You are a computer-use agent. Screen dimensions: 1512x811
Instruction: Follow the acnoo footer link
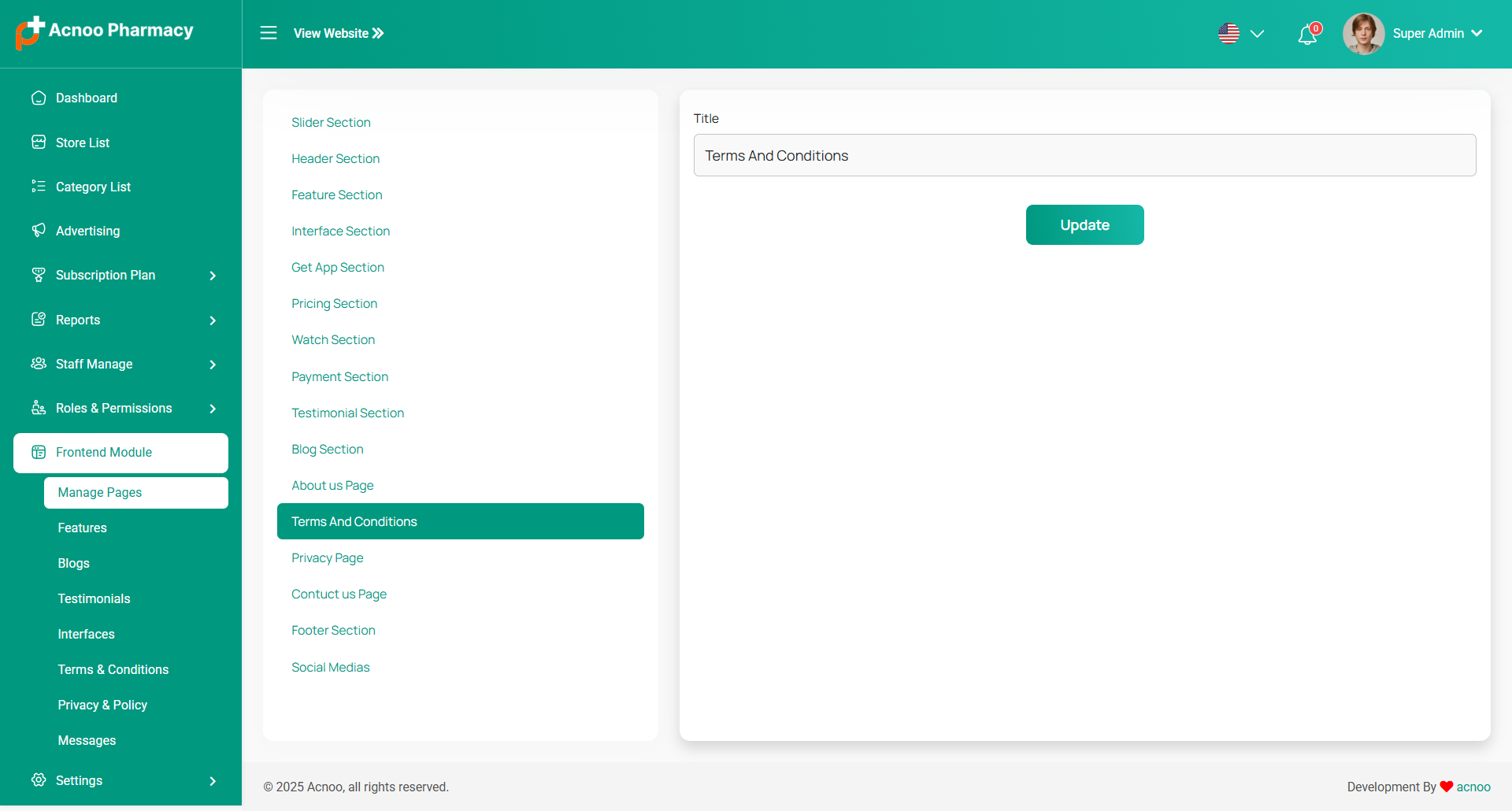point(1473,787)
